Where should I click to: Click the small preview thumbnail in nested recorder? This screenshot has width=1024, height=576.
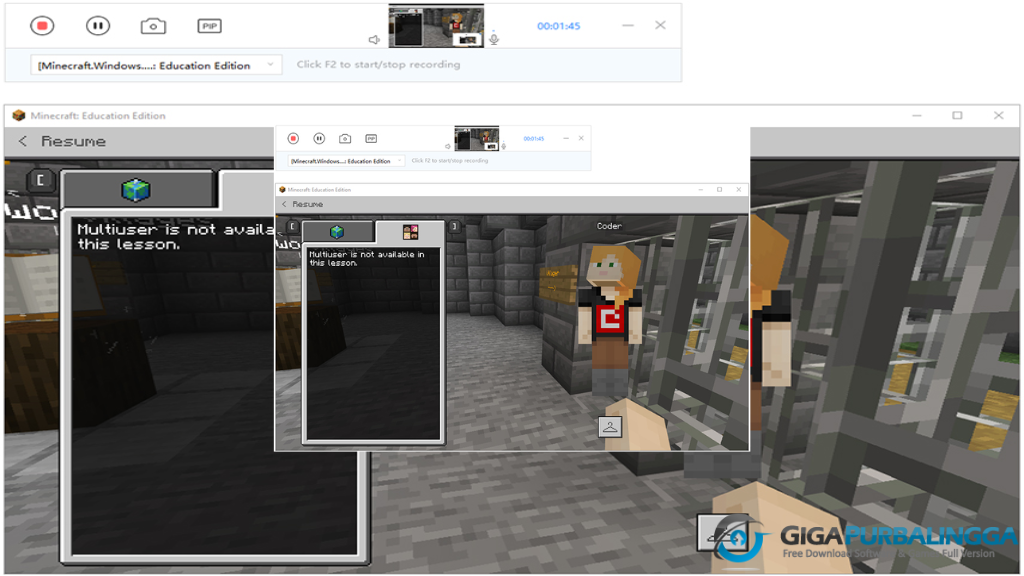[x=477, y=138]
